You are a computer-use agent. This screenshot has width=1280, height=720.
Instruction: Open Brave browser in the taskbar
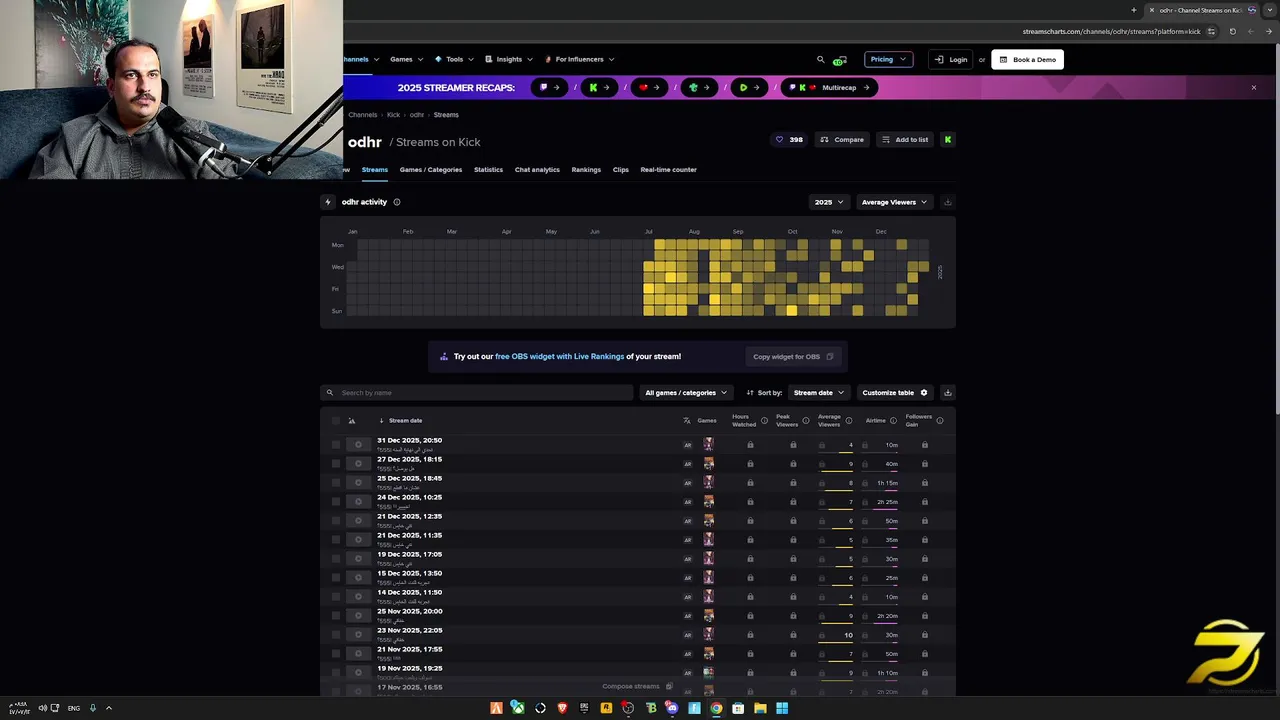pyautogui.click(x=562, y=708)
